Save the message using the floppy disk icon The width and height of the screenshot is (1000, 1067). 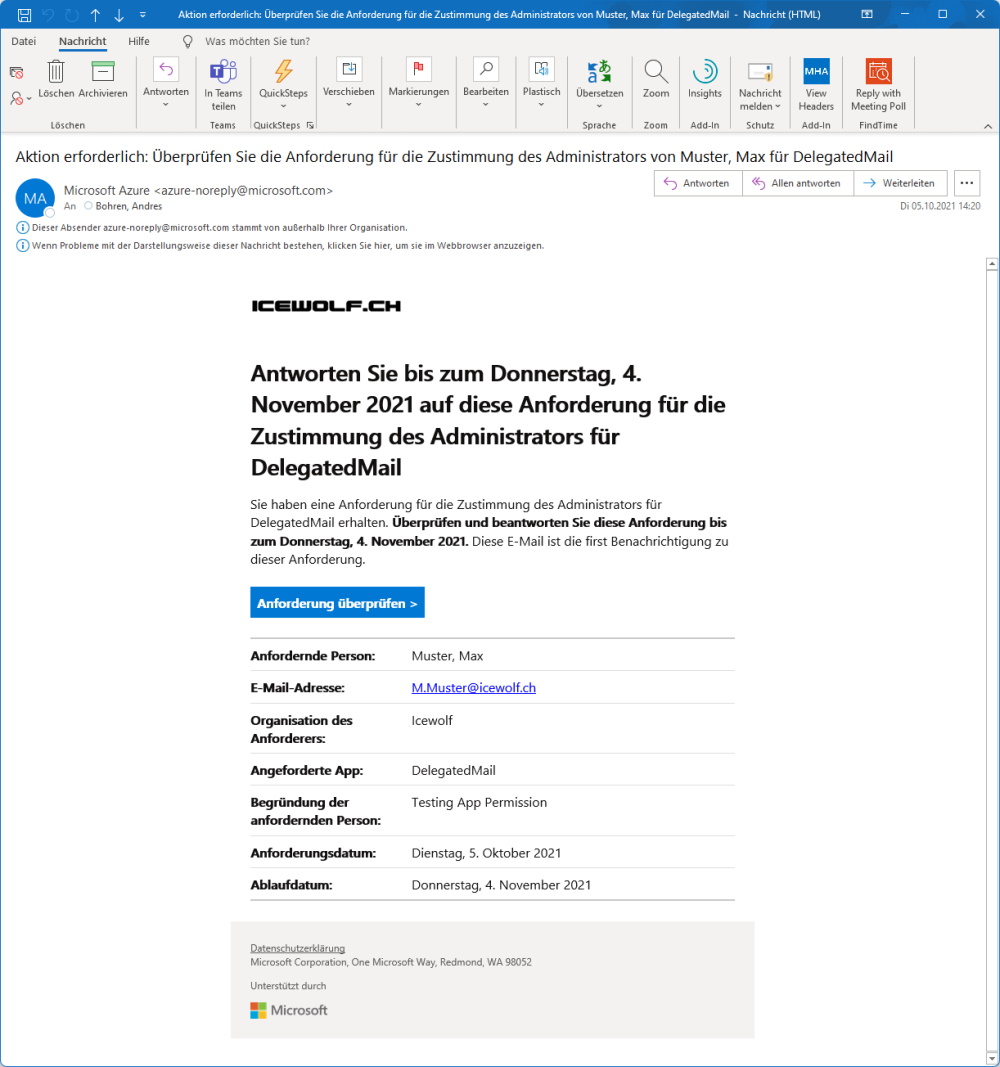[24, 14]
